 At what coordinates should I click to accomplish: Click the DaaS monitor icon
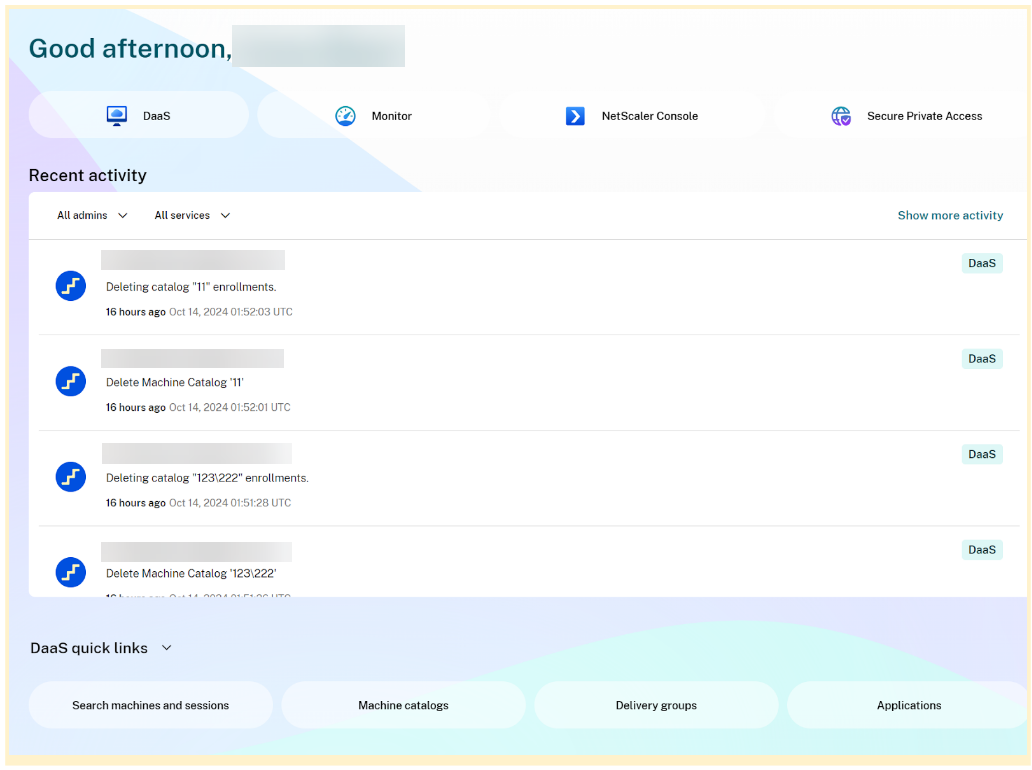coord(117,116)
